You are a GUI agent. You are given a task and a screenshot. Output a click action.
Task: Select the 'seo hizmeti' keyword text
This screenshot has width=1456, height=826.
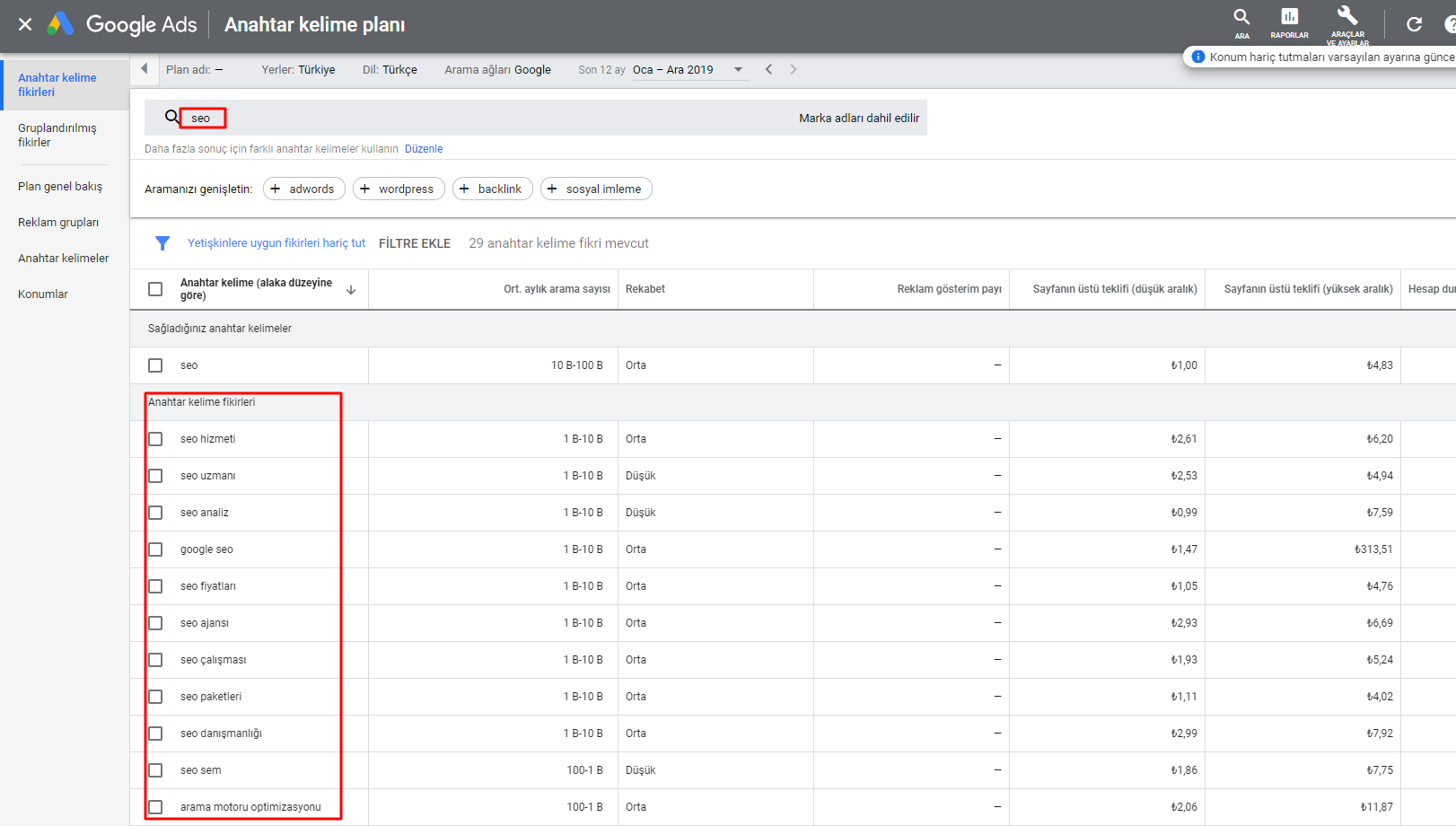pos(207,439)
